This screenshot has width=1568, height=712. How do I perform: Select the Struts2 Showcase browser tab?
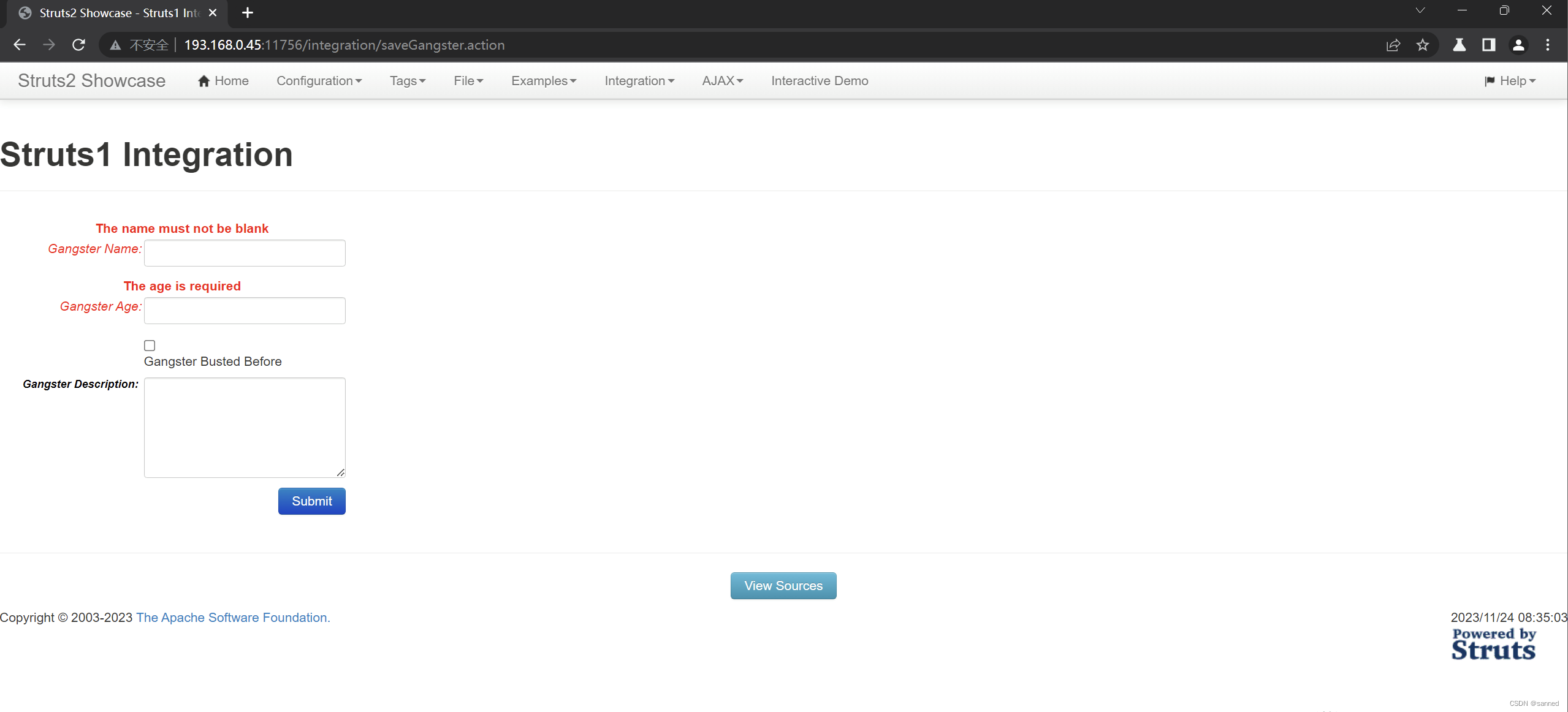pyautogui.click(x=116, y=13)
